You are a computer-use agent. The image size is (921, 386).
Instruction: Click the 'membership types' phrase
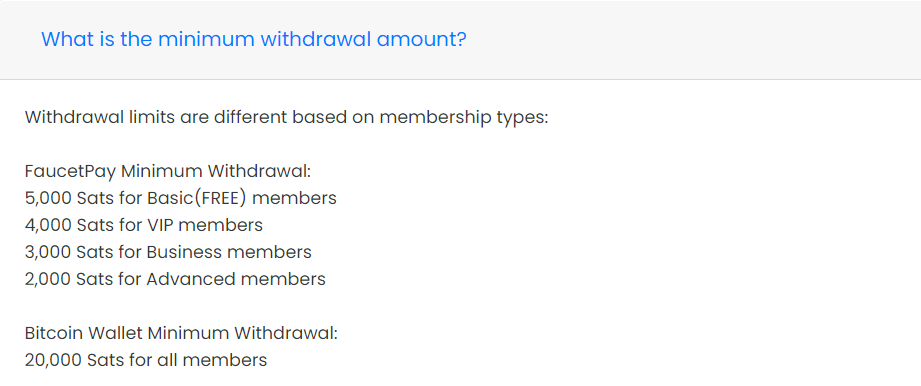(463, 118)
